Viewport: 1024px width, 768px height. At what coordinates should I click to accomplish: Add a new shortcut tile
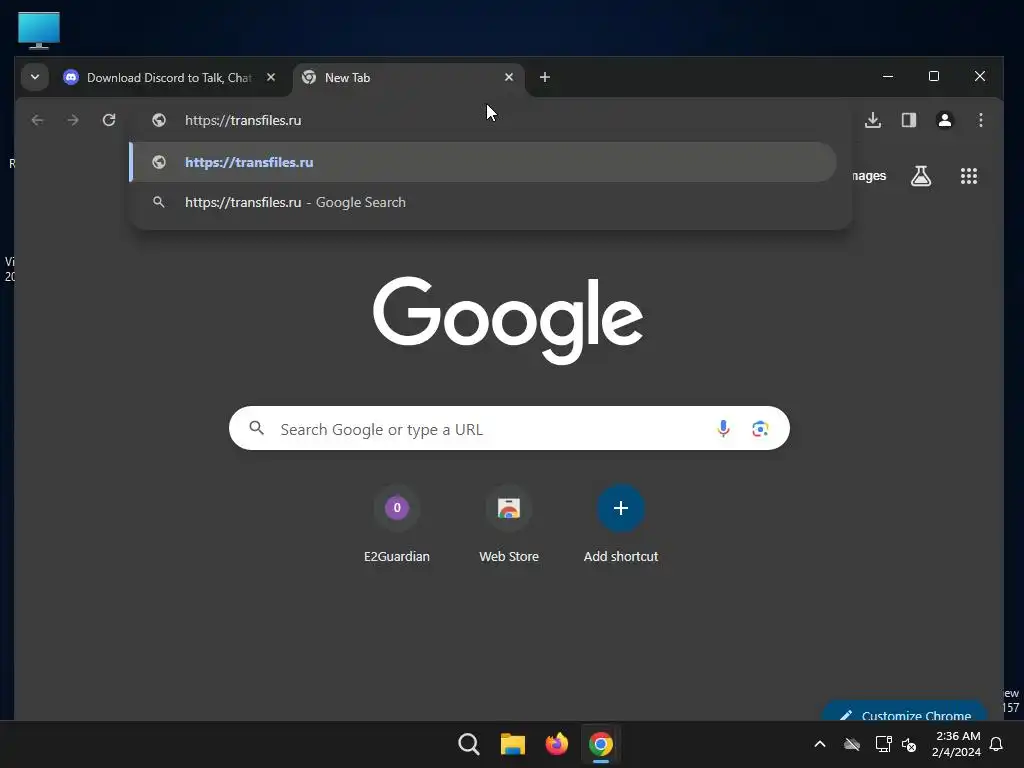click(x=620, y=524)
